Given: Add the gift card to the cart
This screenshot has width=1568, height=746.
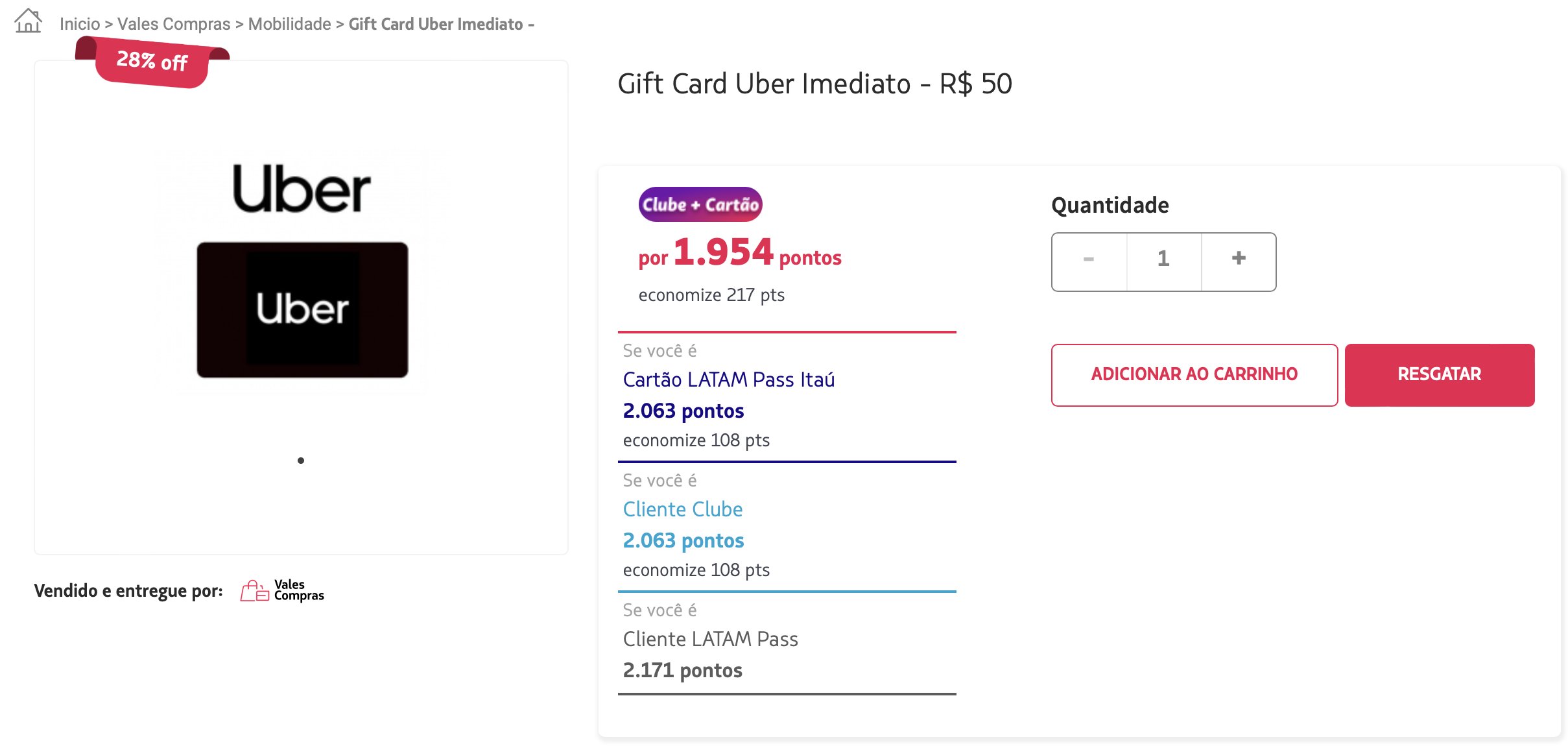Looking at the screenshot, I should tap(1194, 375).
